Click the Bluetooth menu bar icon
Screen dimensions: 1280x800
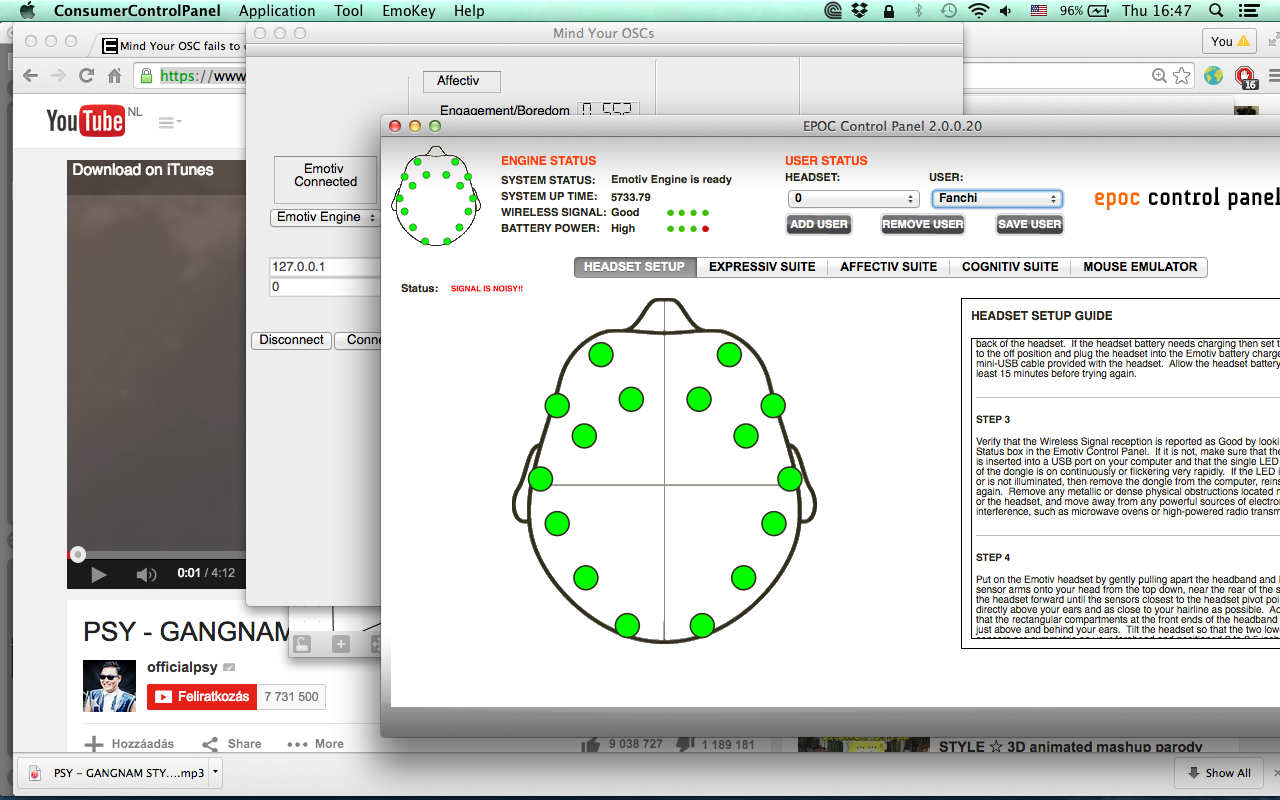pyautogui.click(x=918, y=11)
